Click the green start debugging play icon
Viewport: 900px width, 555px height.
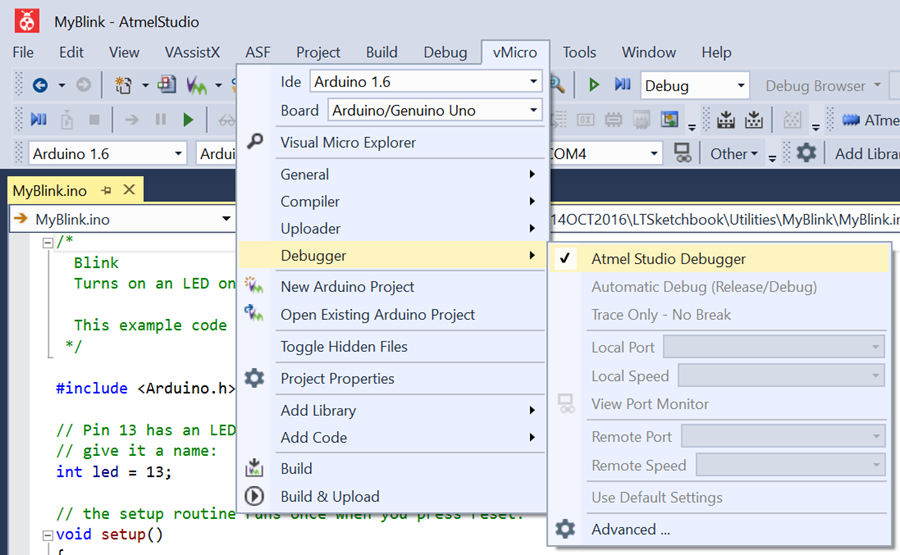coord(594,85)
